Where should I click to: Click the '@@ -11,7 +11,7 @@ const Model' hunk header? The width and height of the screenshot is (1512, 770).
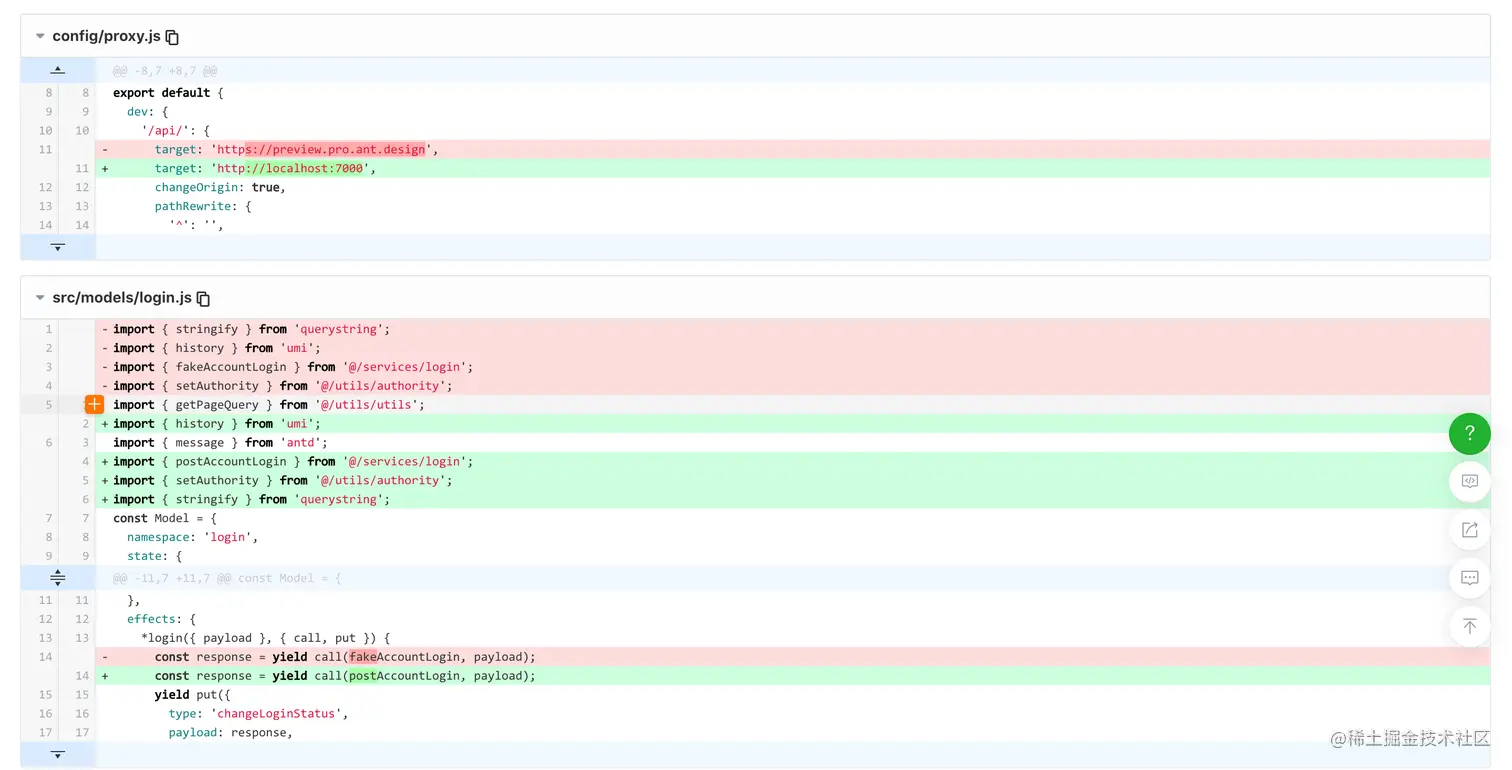[x=227, y=578]
